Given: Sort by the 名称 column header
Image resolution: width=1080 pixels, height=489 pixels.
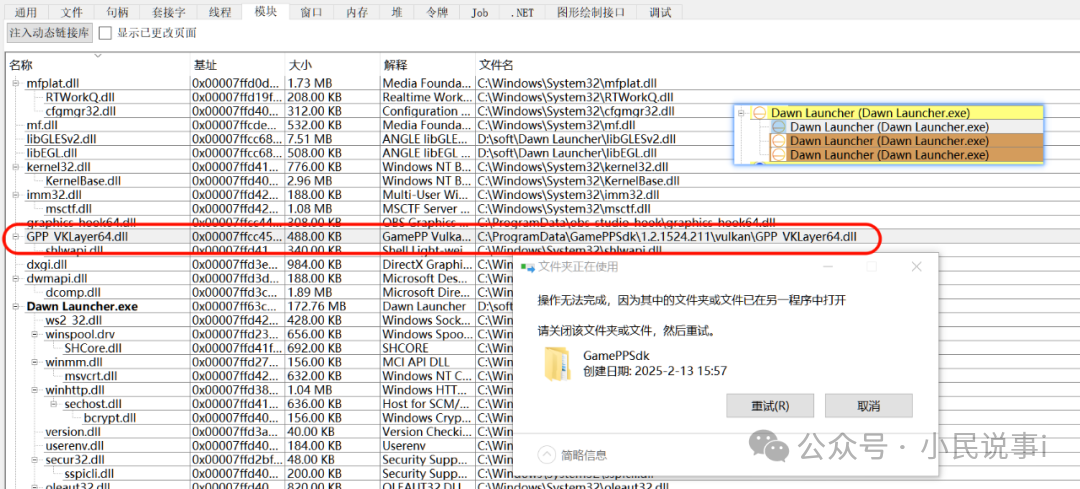Looking at the screenshot, I should (x=97, y=65).
